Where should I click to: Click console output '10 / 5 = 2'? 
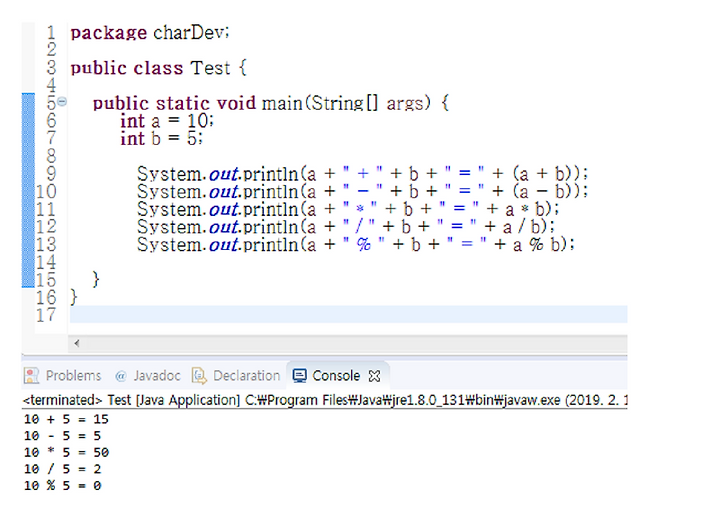click(62, 468)
